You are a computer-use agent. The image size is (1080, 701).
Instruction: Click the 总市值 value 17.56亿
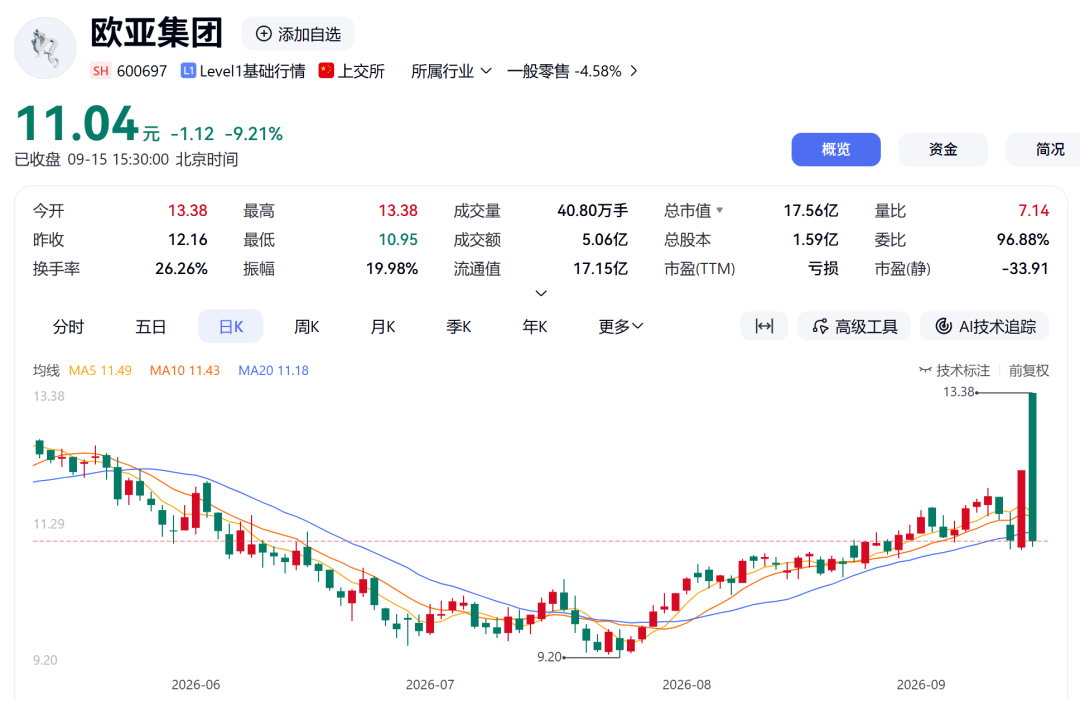(x=811, y=211)
